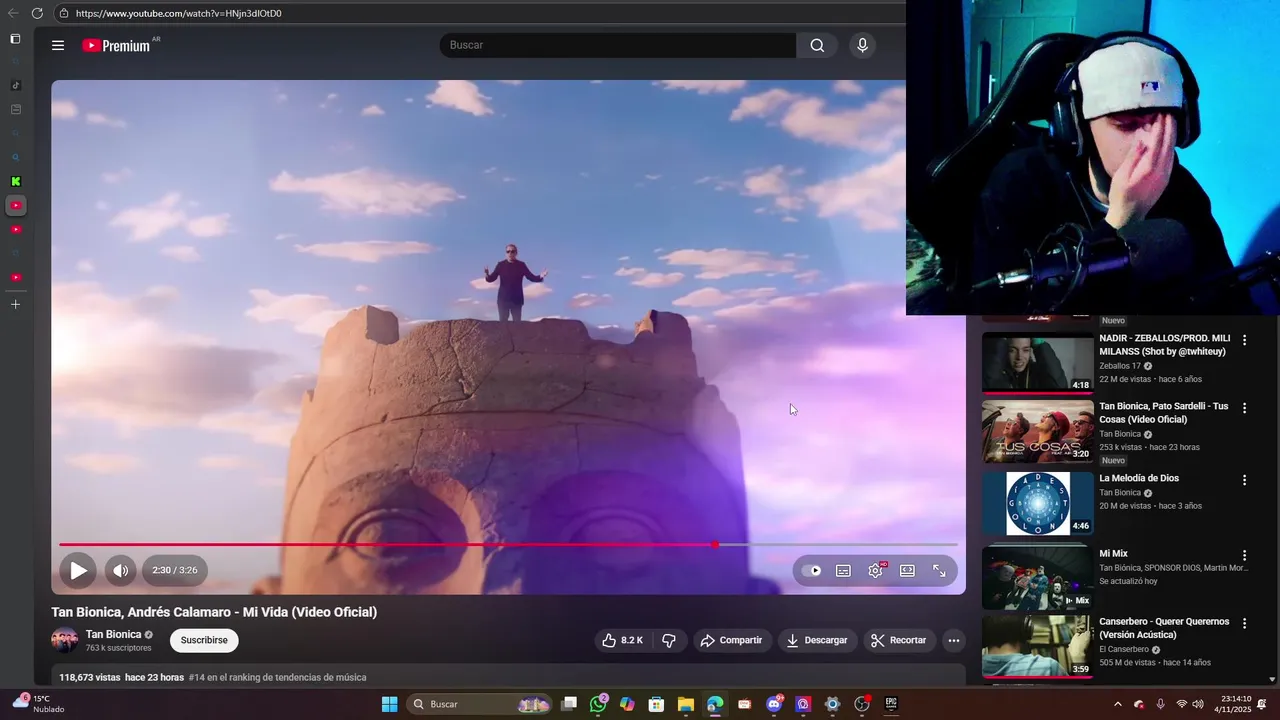The height and width of the screenshot is (720, 1280).
Task: Open File Explorer from the taskbar
Action: pos(686,704)
